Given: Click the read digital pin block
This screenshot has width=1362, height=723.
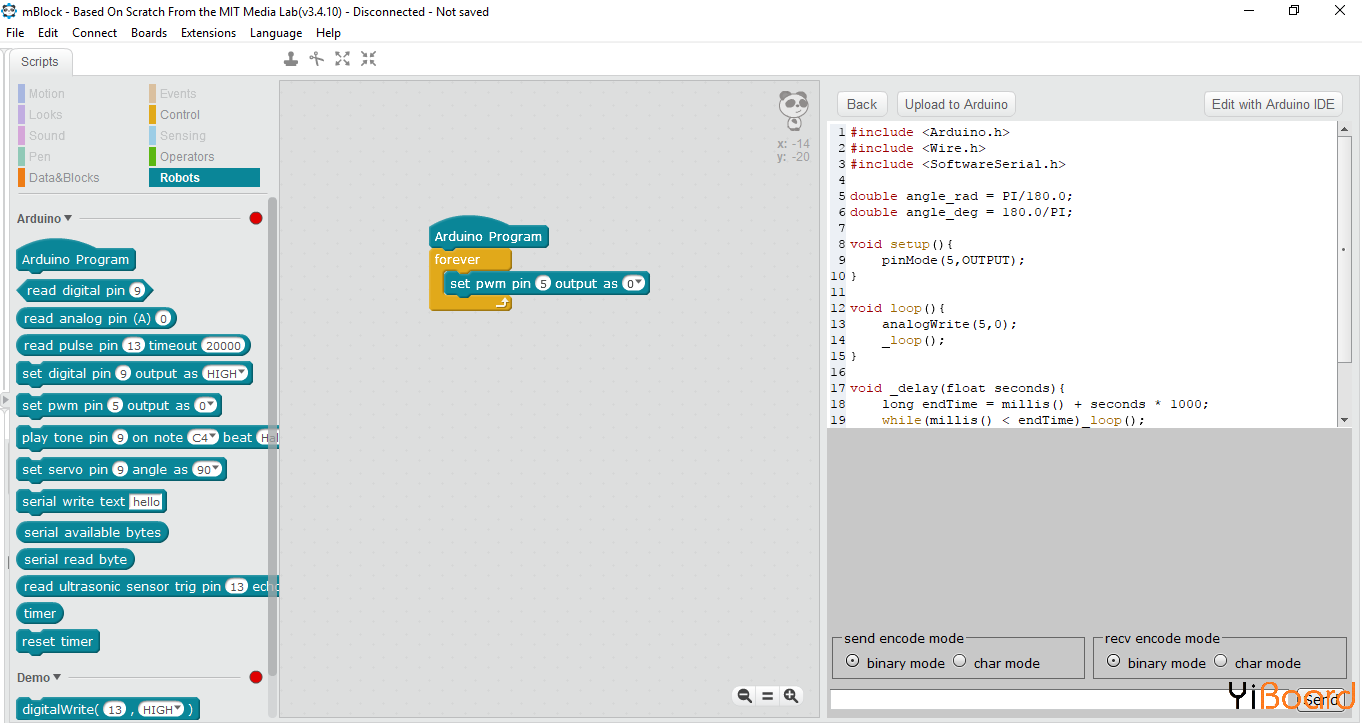Looking at the screenshot, I should (85, 291).
